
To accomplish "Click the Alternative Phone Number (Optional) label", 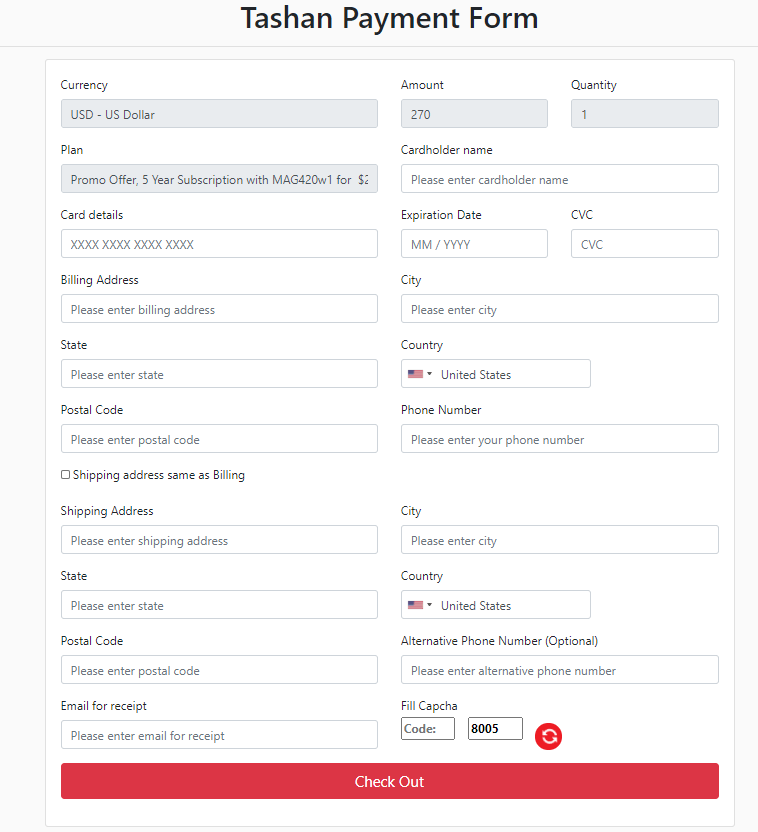I will click(x=499, y=641).
